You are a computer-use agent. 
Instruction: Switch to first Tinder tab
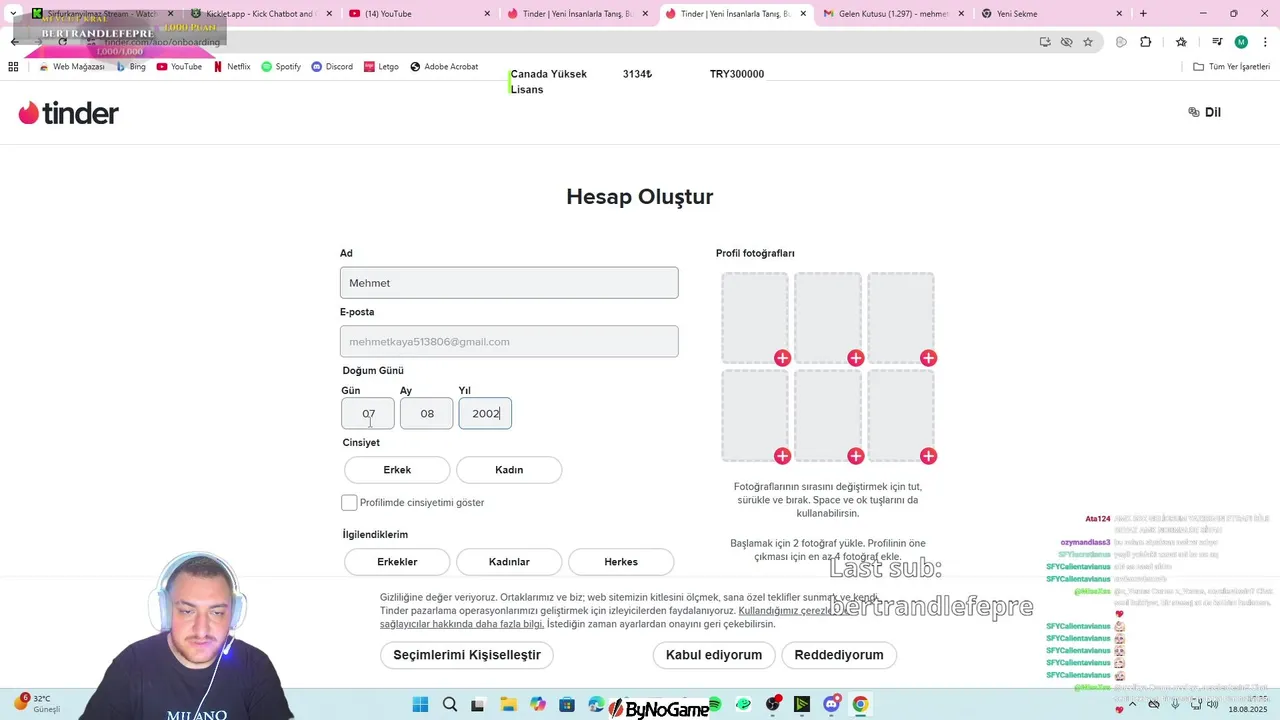[x=578, y=14]
